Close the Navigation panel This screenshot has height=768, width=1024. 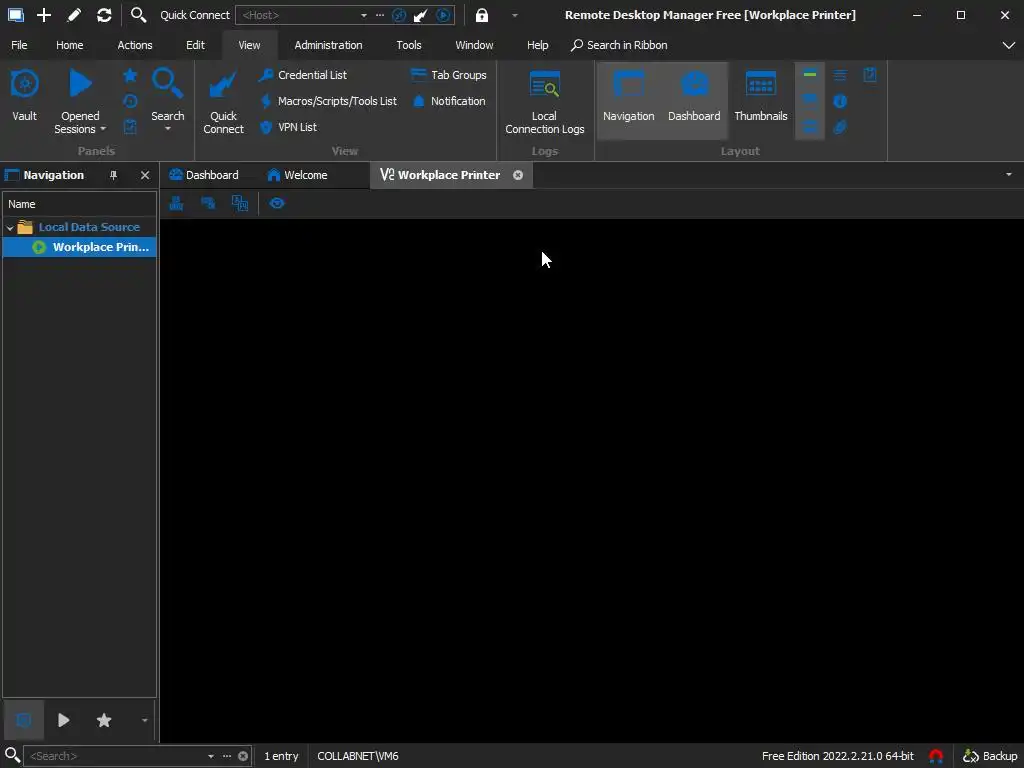[x=145, y=175]
